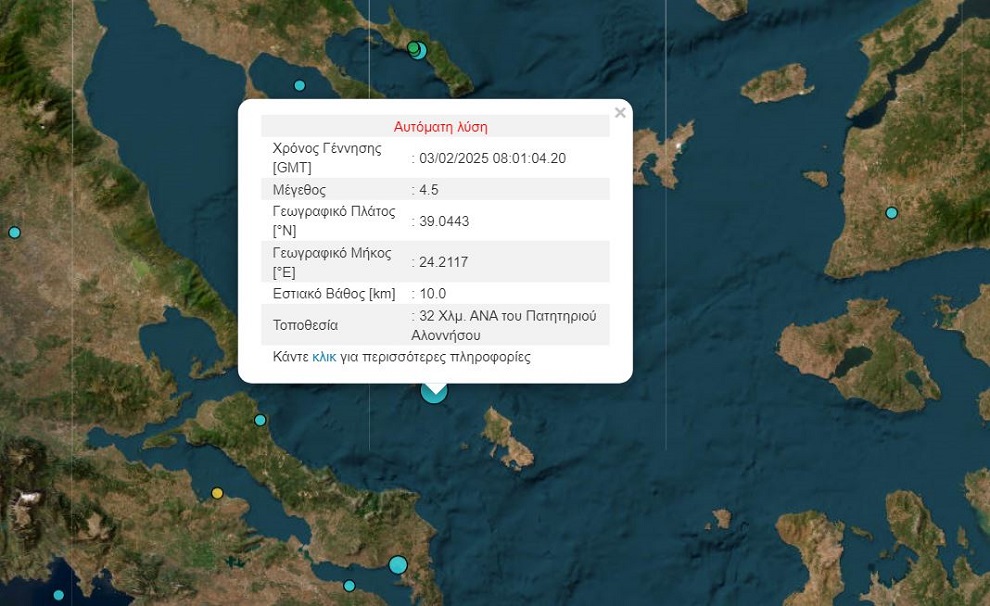Select the small cyan marker left of the large bottom marker

click(x=349, y=586)
